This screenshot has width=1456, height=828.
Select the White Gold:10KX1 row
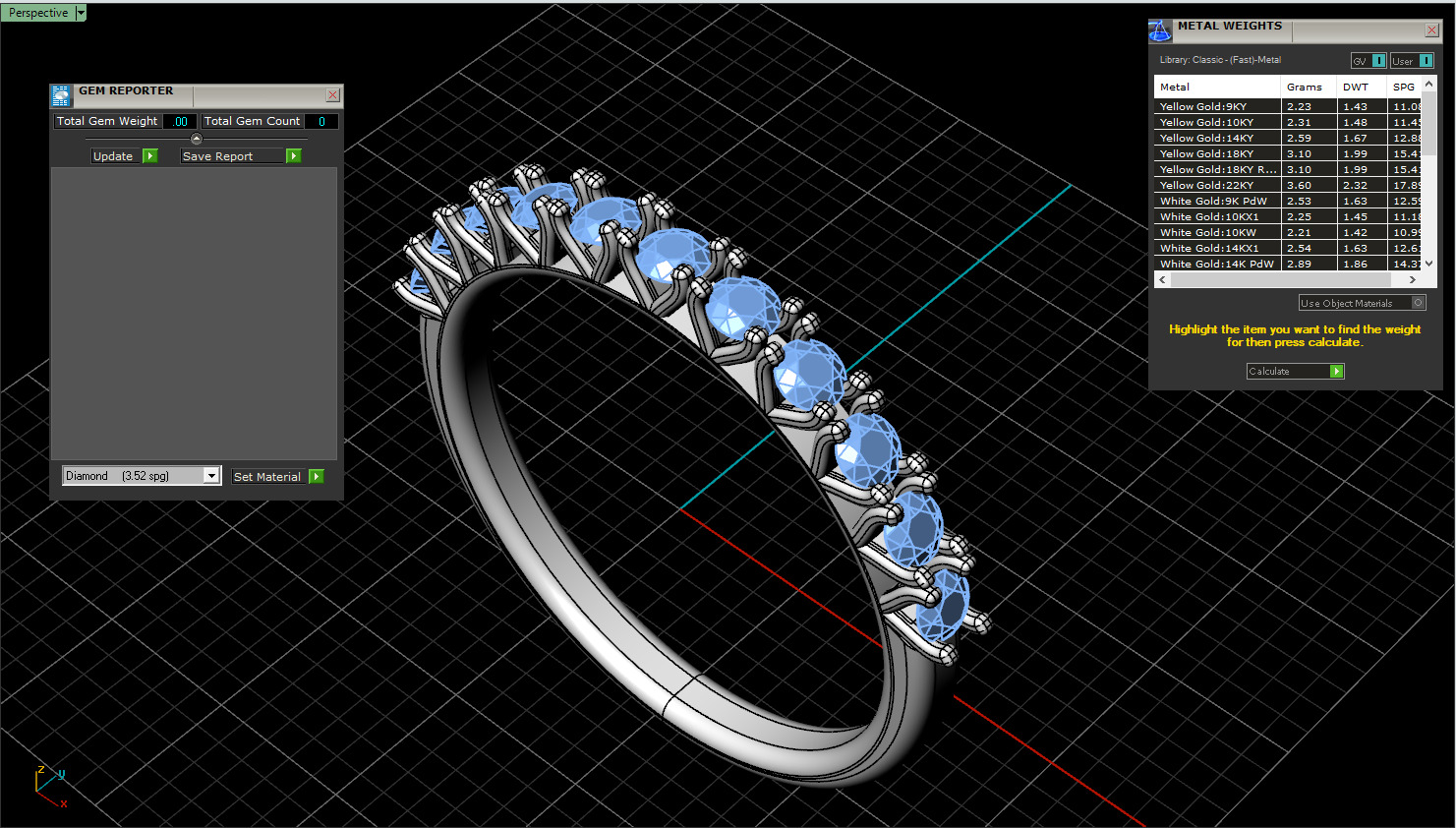click(x=1287, y=216)
